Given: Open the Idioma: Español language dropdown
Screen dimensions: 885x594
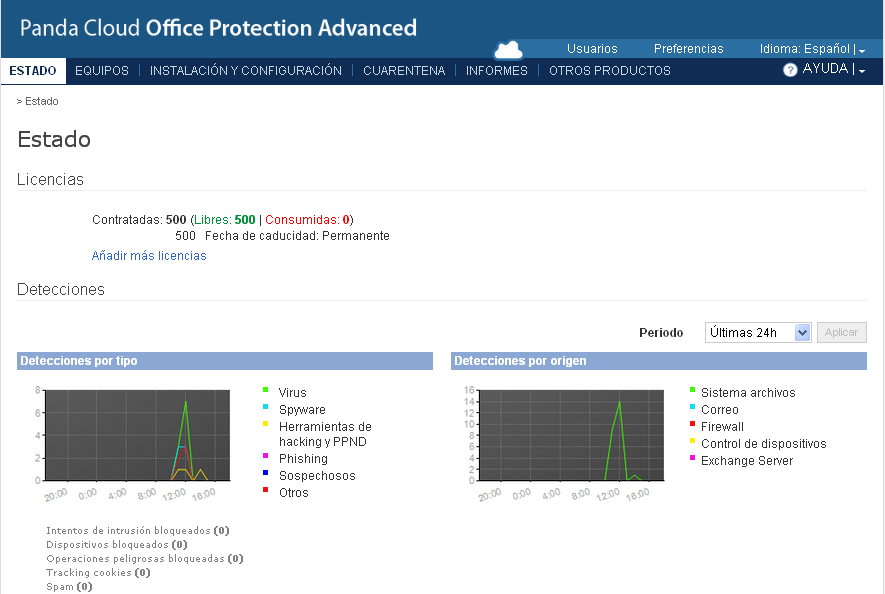Looking at the screenshot, I should tap(812, 49).
